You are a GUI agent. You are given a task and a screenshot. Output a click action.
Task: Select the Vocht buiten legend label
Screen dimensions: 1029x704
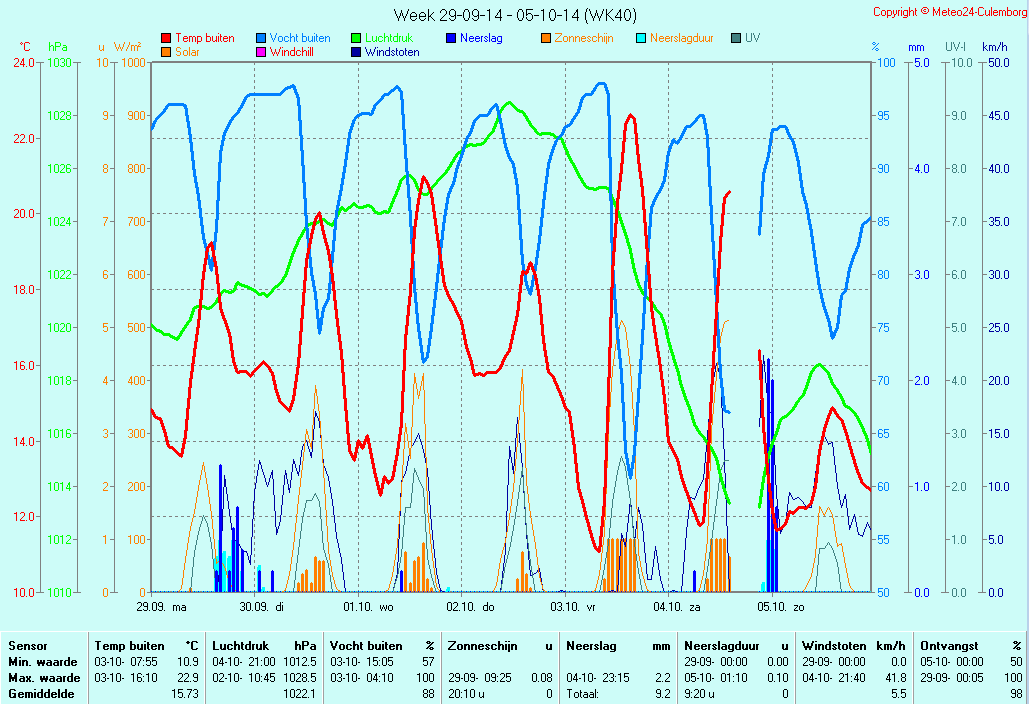[x=300, y=38]
